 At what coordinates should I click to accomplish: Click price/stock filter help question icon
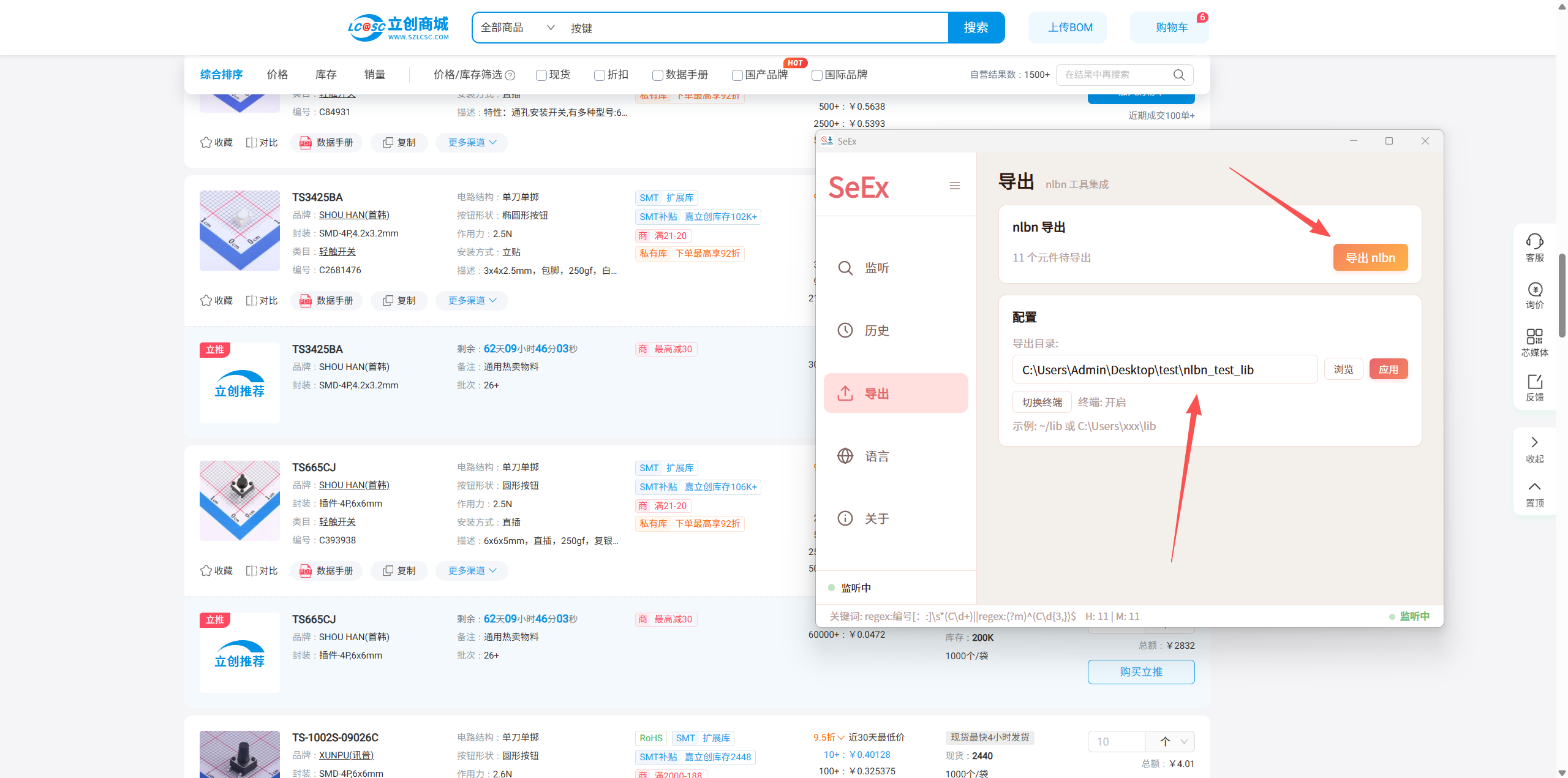tap(510, 75)
